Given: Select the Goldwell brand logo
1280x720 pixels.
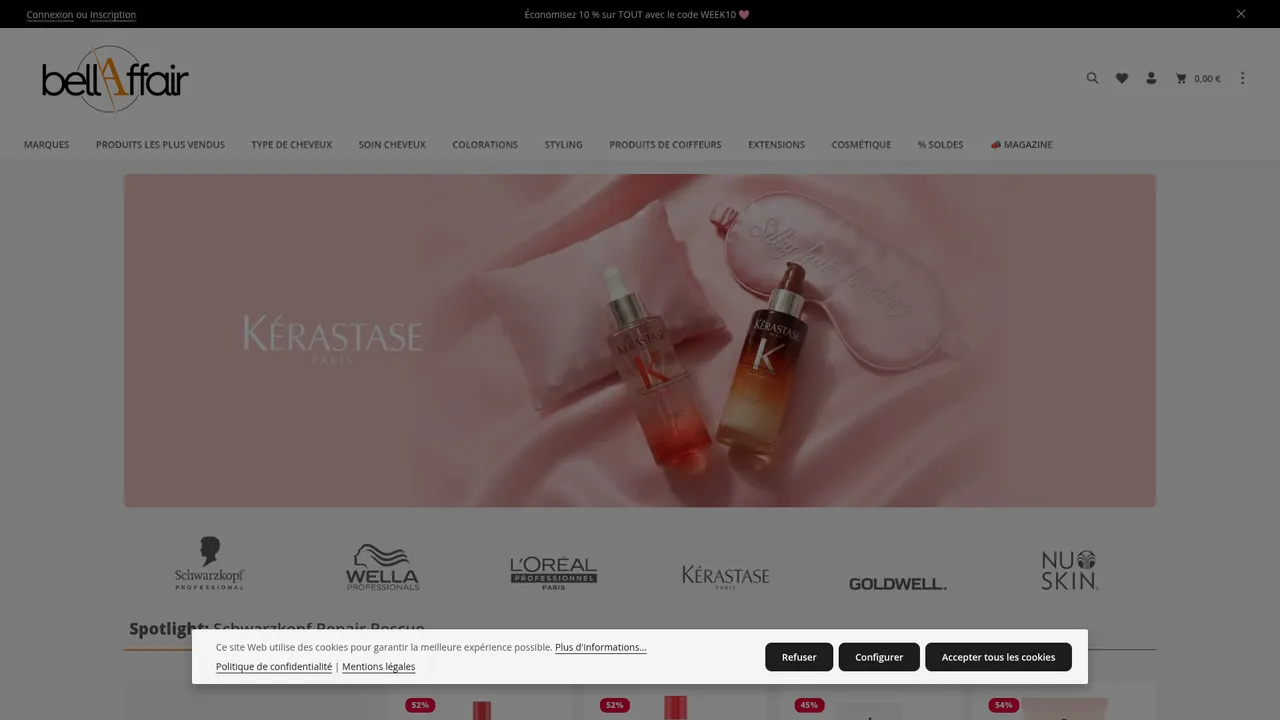Looking at the screenshot, I should tap(898, 583).
